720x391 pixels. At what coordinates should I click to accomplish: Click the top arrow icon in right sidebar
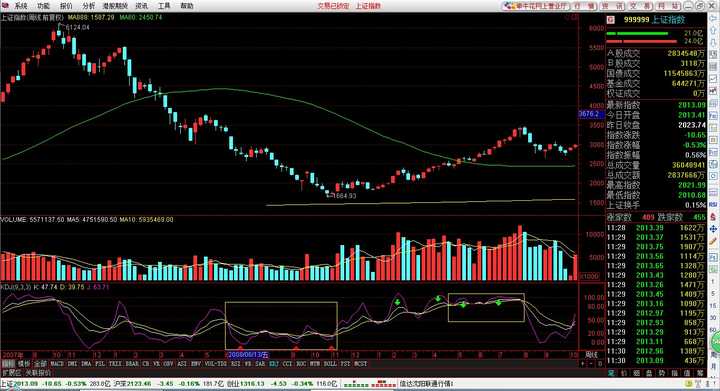click(x=713, y=18)
